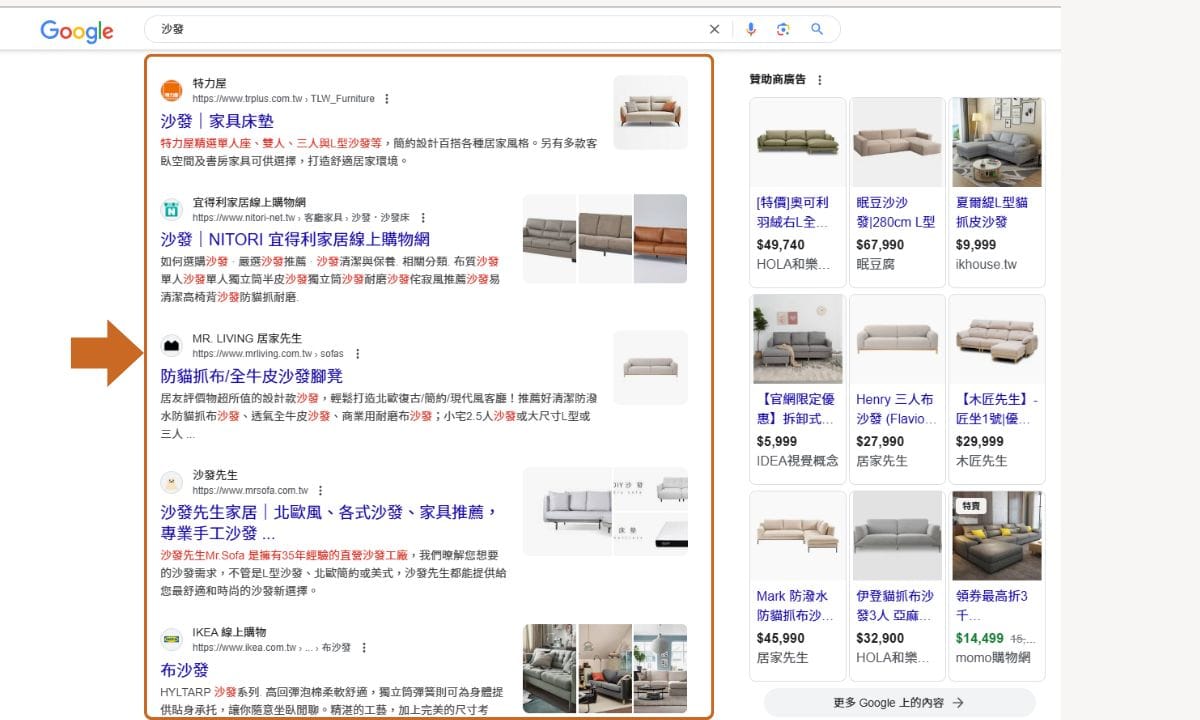The width and height of the screenshot is (1200, 720).
Task: Click the https://www.mrsofa.com.tw URL text
Action: coord(250,491)
